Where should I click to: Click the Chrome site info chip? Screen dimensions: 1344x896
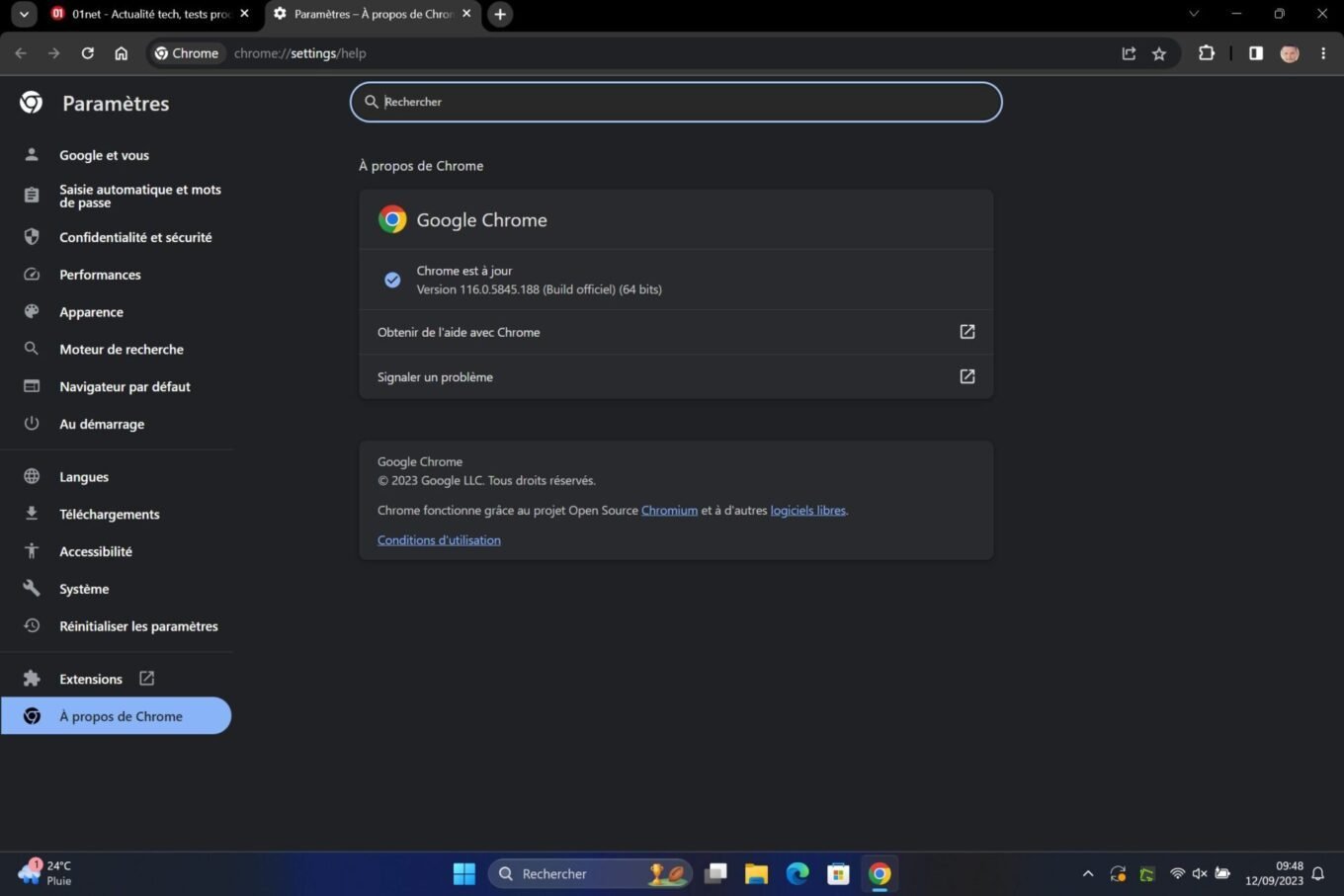point(187,53)
